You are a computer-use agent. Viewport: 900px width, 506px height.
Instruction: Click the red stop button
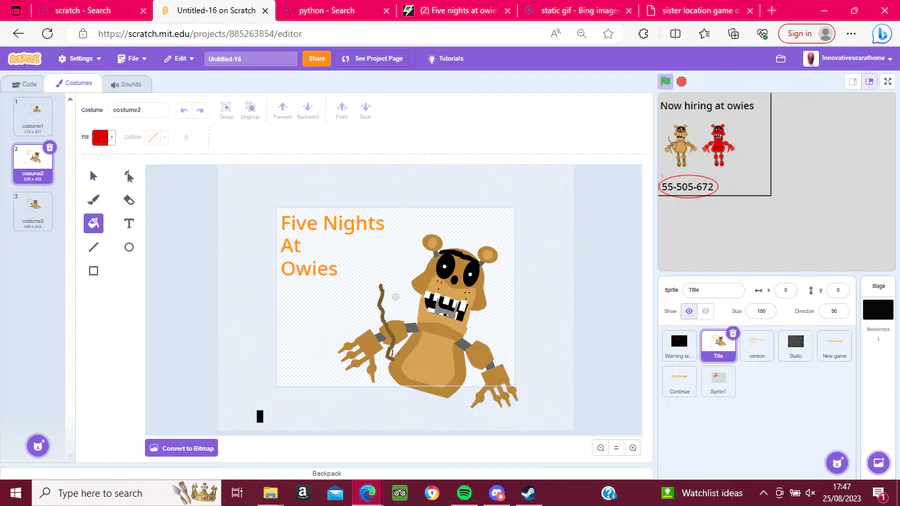(x=682, y=81)
